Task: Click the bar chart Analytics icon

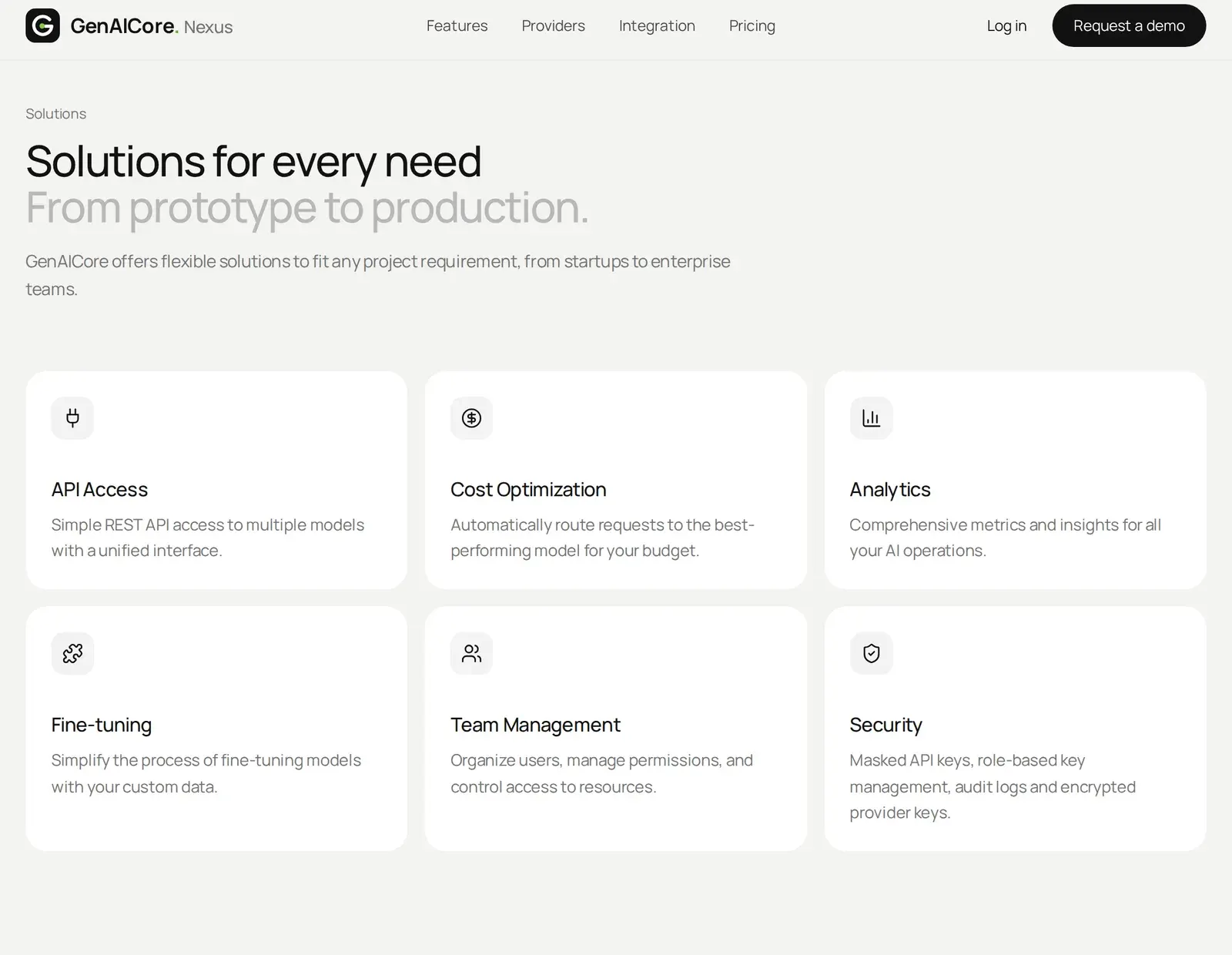Action: (x=871, y=418)
